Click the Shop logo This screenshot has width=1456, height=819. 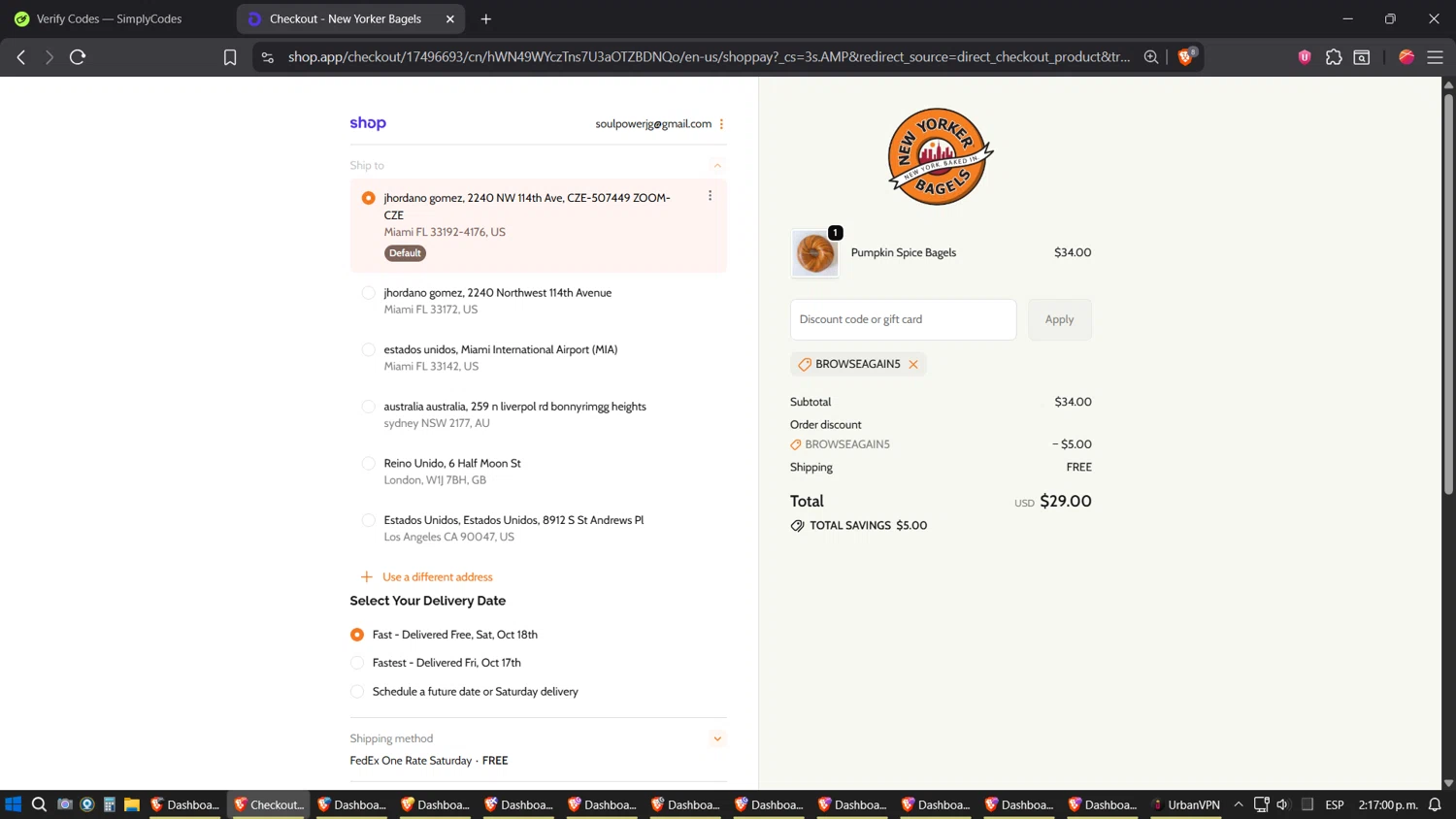coord(368,123)
